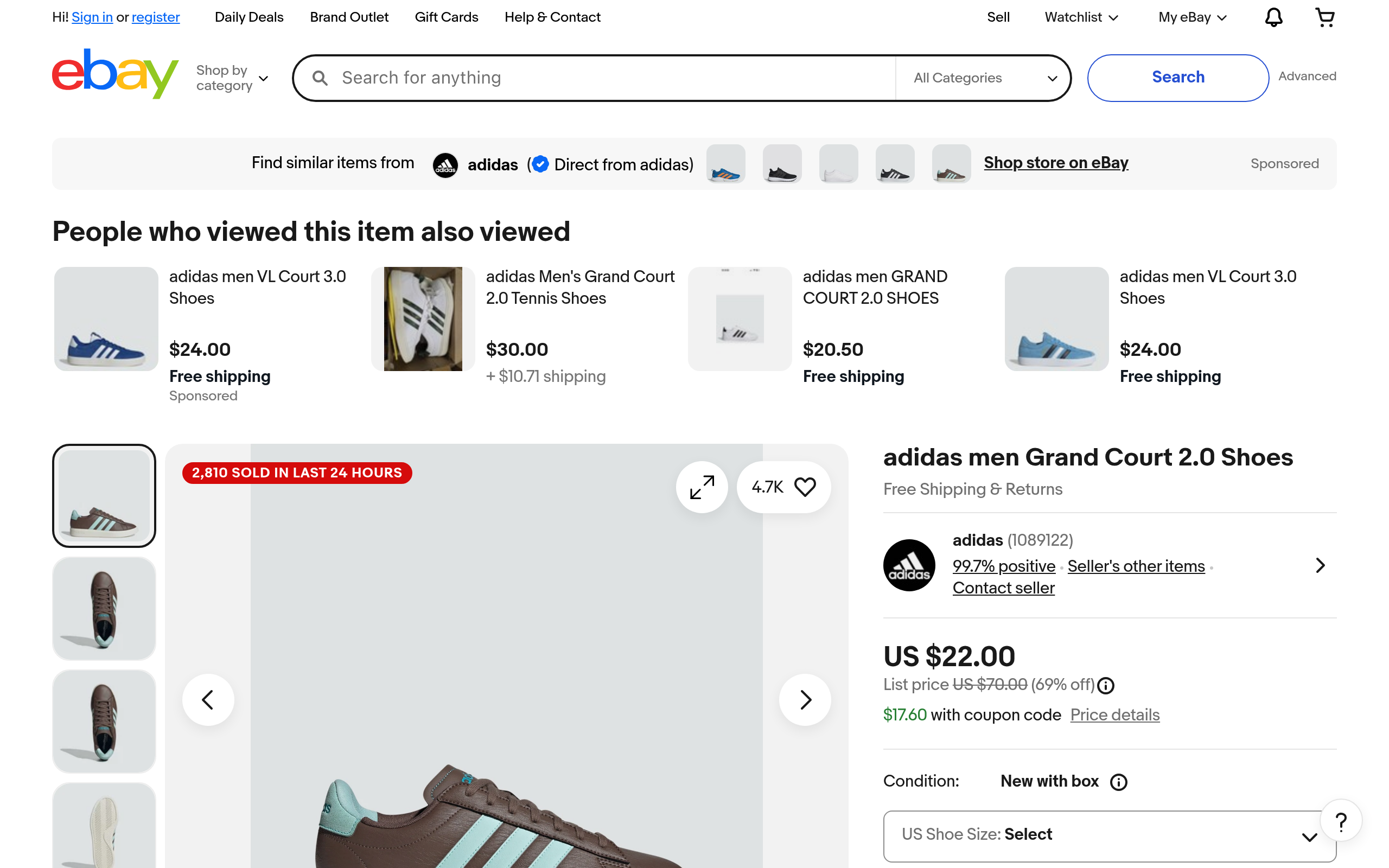
Task: Go to the previous product image arrow
Action: pyautogui.click(x=208, y=699)
